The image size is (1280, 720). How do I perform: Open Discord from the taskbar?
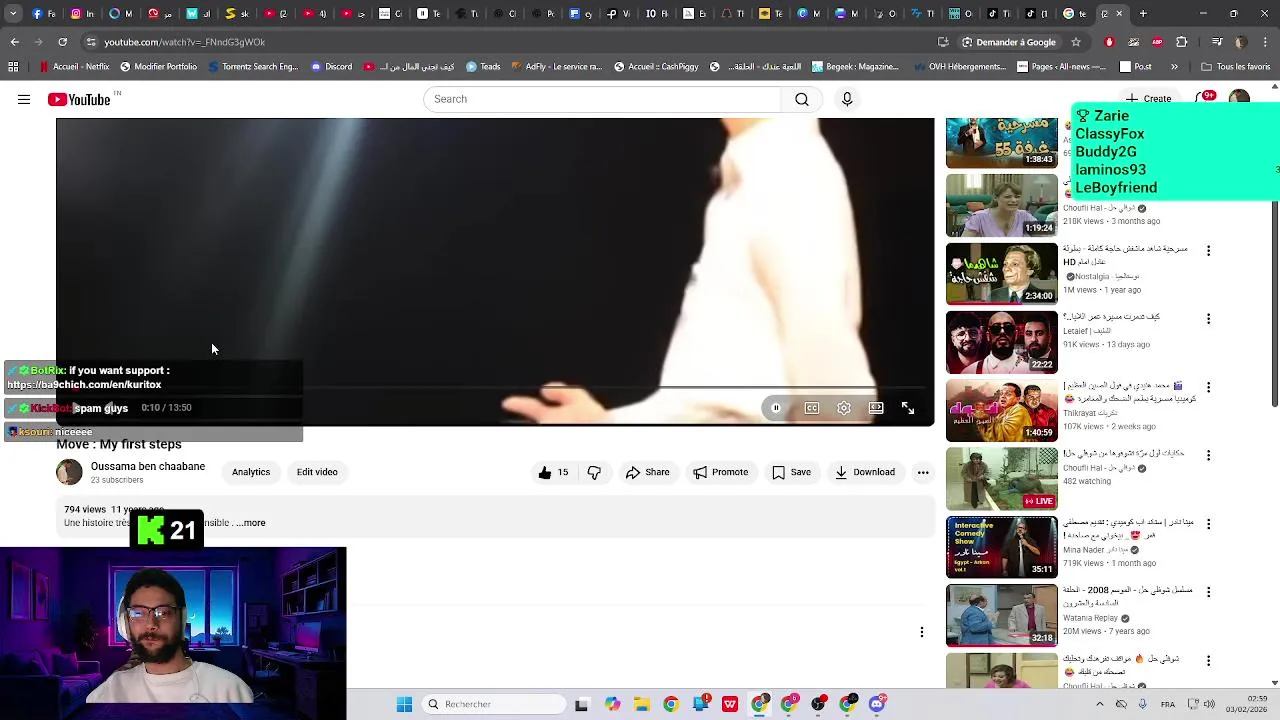(877, 704)
